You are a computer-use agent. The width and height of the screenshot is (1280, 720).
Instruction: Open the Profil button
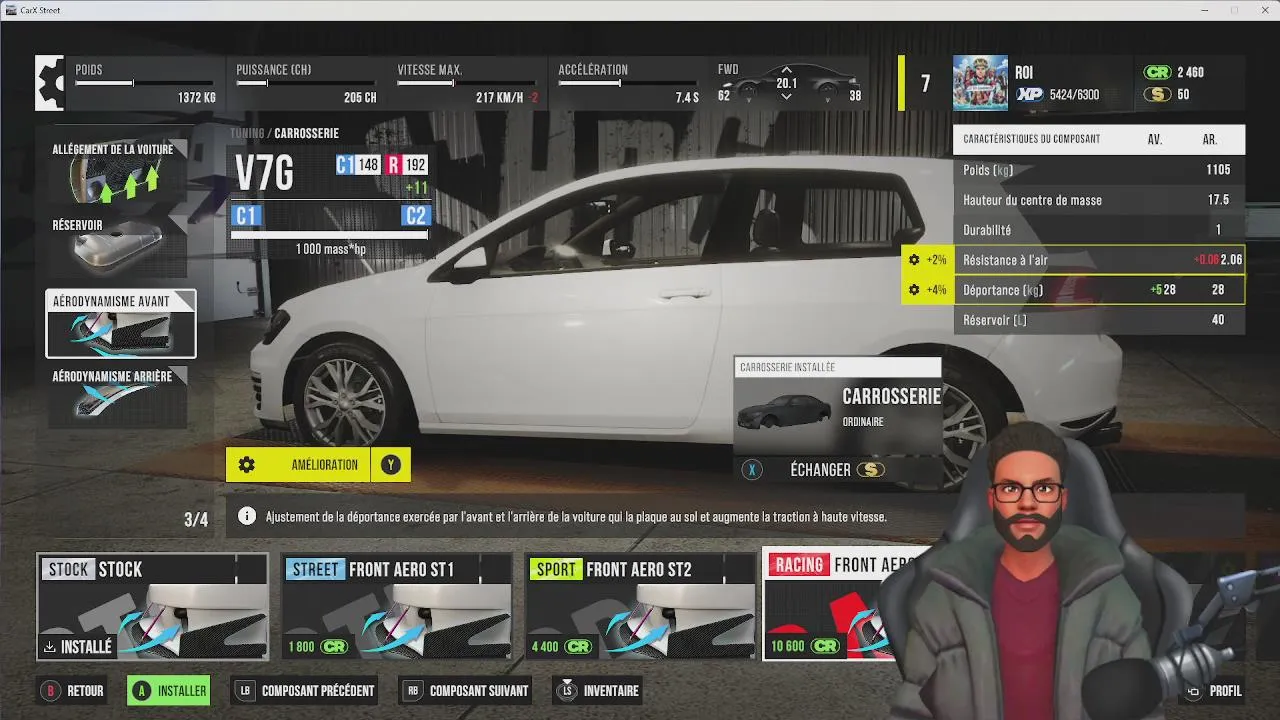coord(1215,691)
